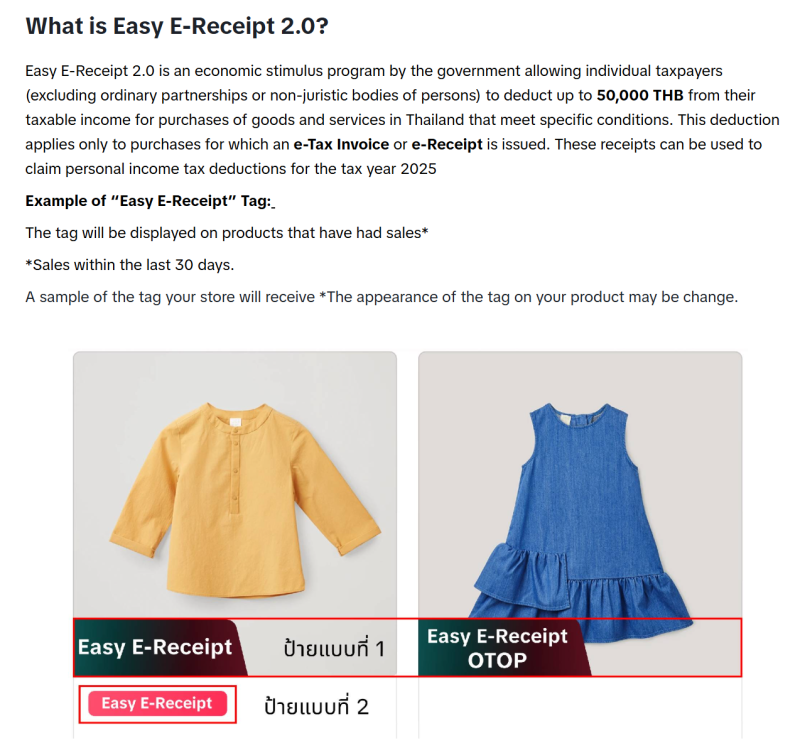Viewport: 800px width, 753px height.
Task: Click the '*Sales within the last 30 days' note
Action: tap(130, 265)
